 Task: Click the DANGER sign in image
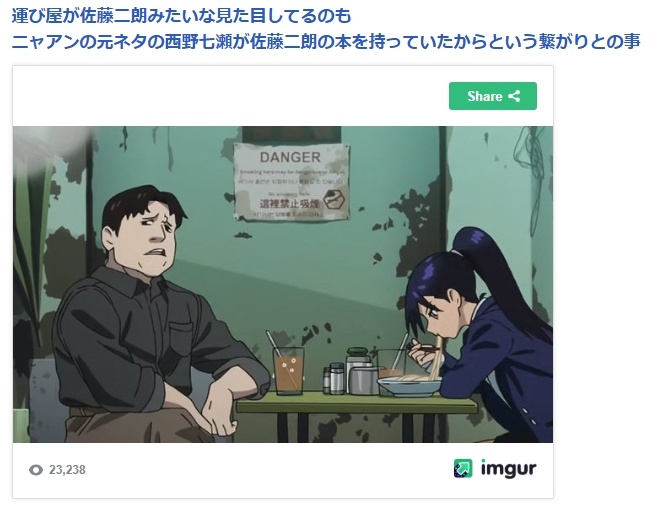click(x=291, y=182)
